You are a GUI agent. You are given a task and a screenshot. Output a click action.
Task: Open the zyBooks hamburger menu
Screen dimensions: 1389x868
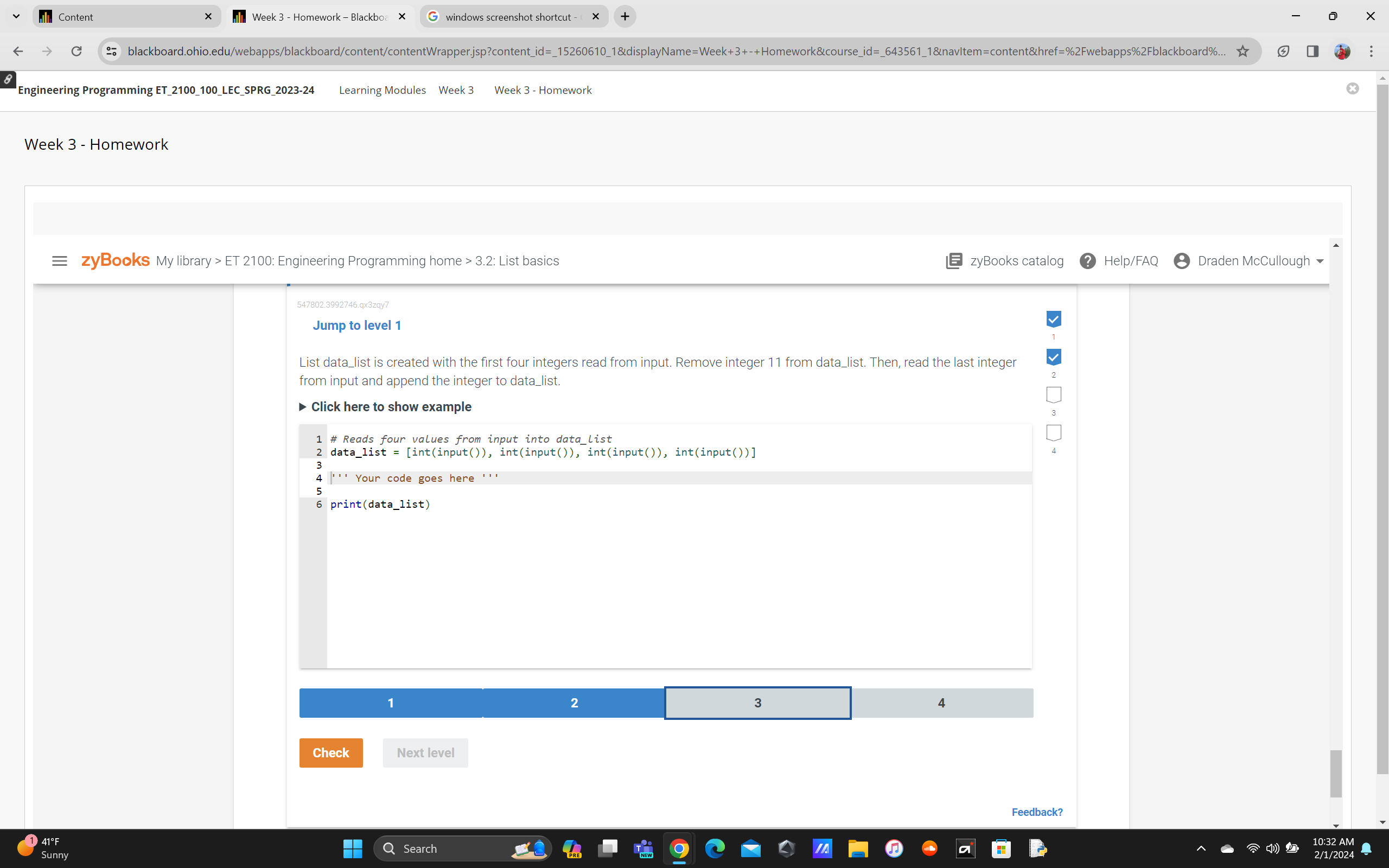(59, 260)
